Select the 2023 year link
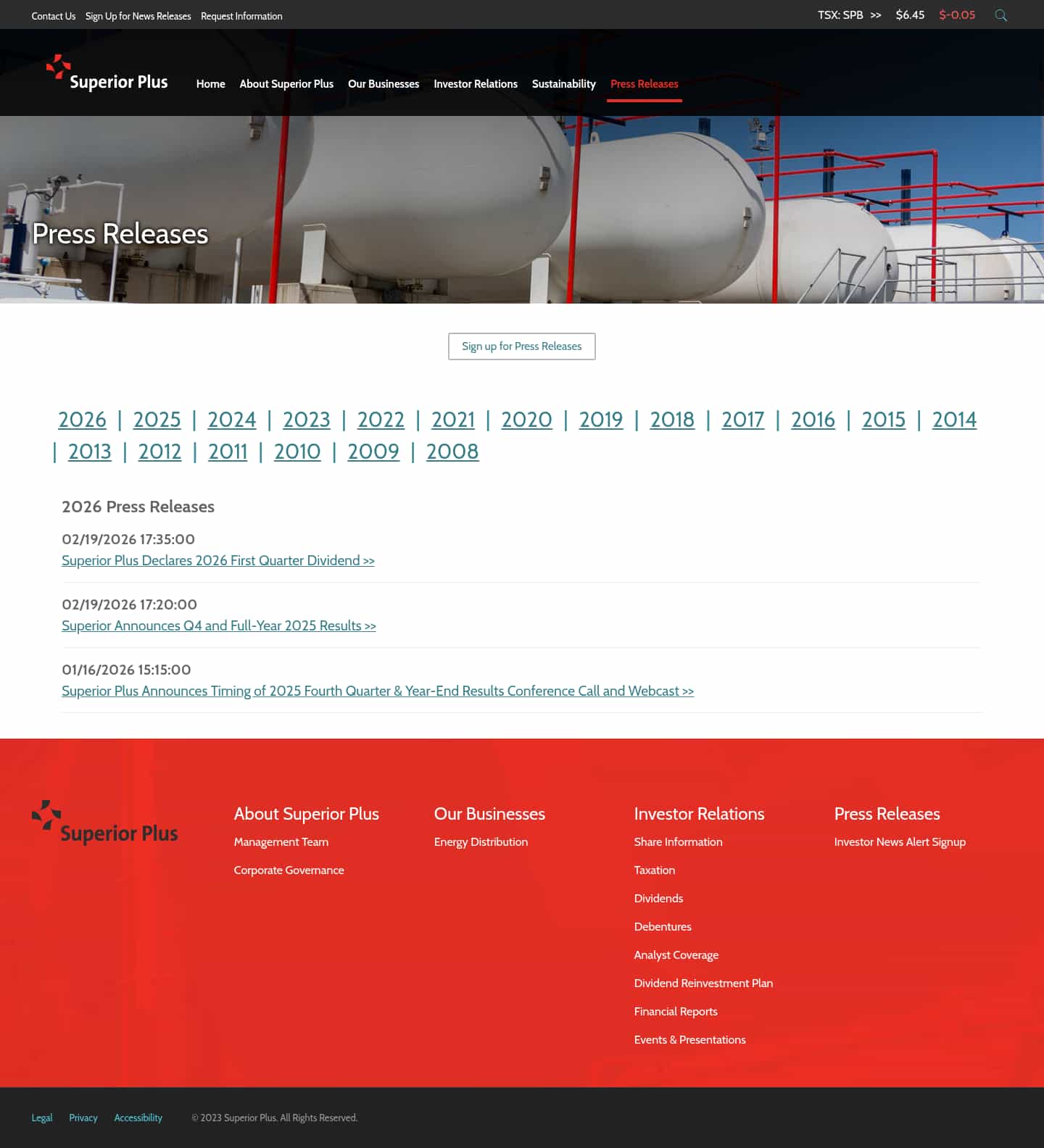This screenshot has height=1148, width=1044. (307, 420)
